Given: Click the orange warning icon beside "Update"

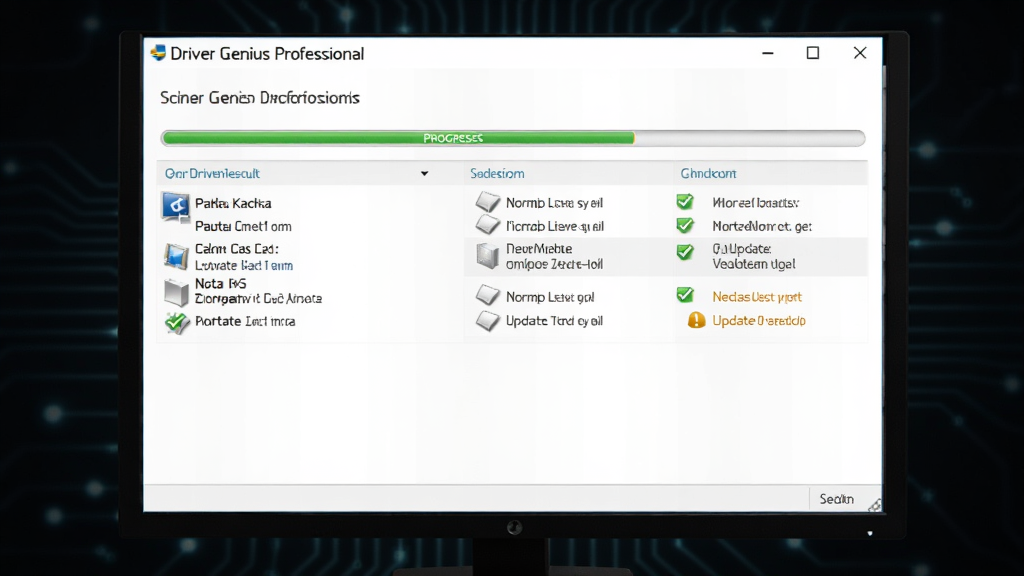Looking at the screenshot, I should coord(697,320).
